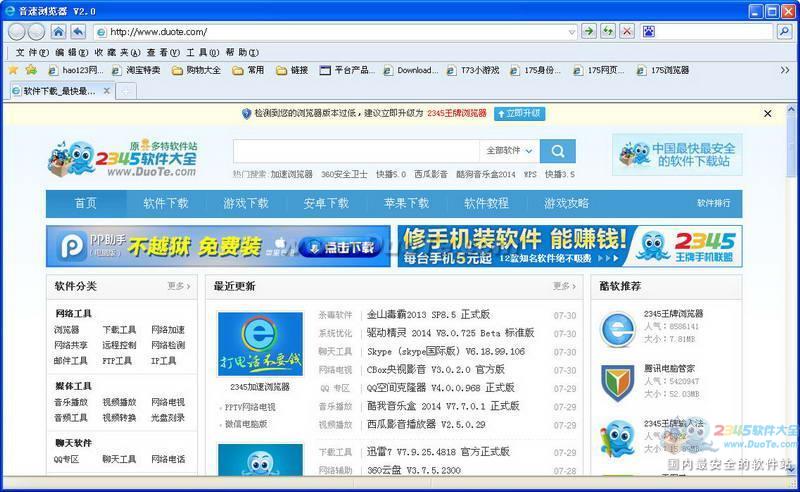Switch to the 游戏下载 navigation tab
The width and height of the screenshot is (800, 492).
[246, 203]
